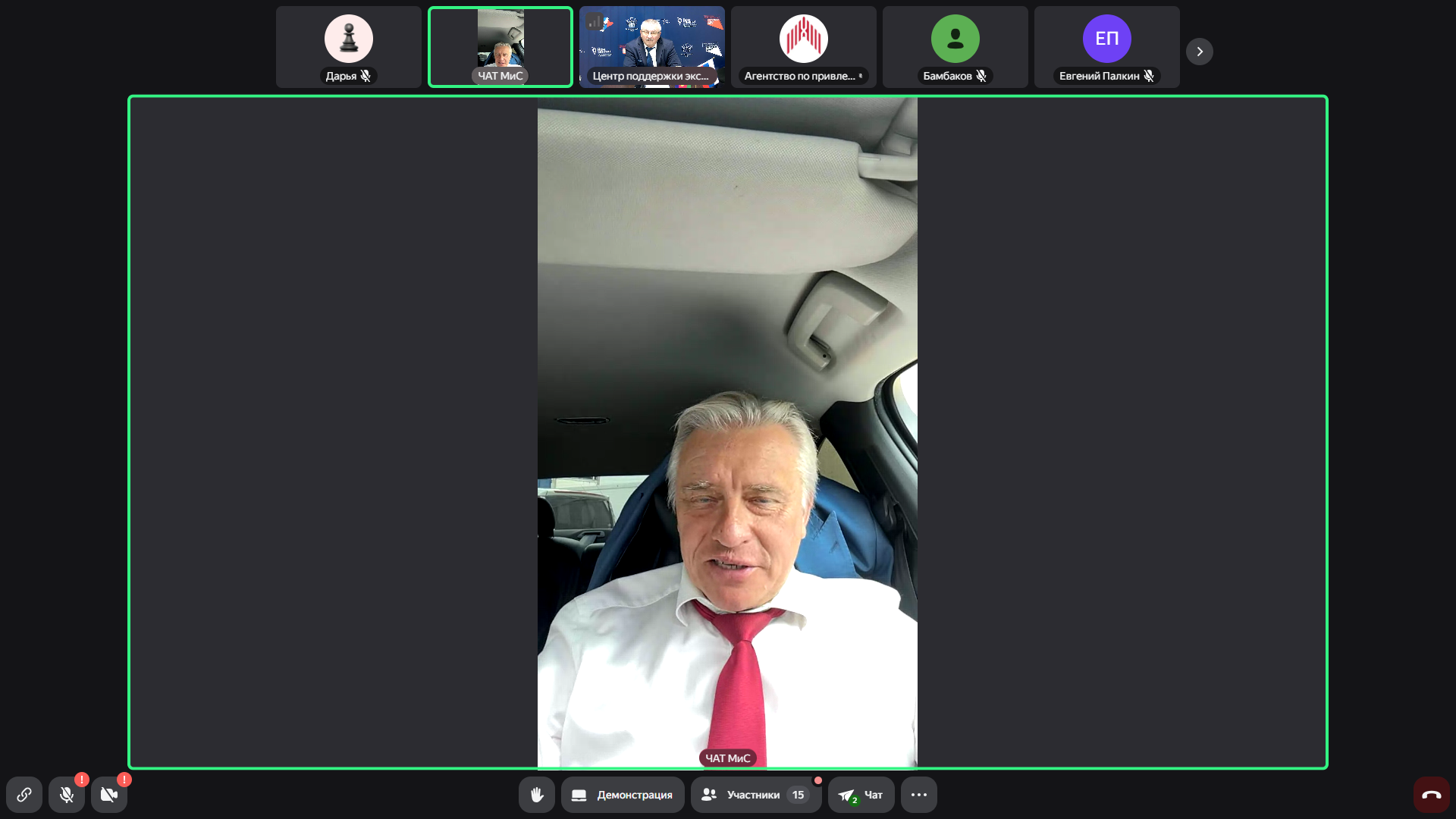Click Дарья's muted microphone indicator
This screenshot has height=819, width=1456.
(x=366, y=76)
